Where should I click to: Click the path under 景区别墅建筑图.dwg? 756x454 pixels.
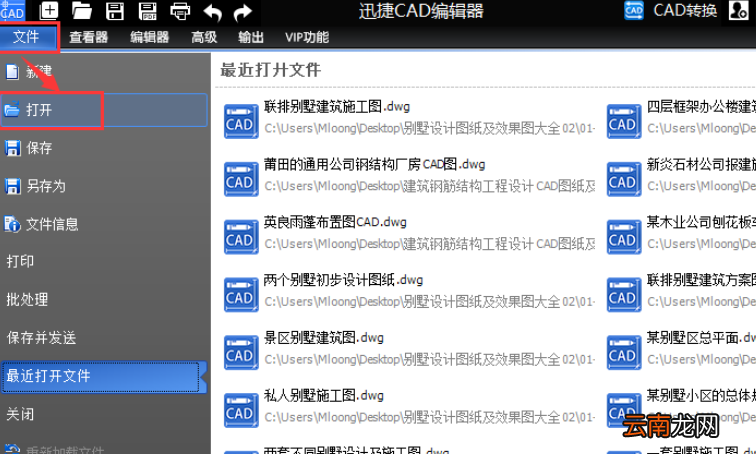430,359
